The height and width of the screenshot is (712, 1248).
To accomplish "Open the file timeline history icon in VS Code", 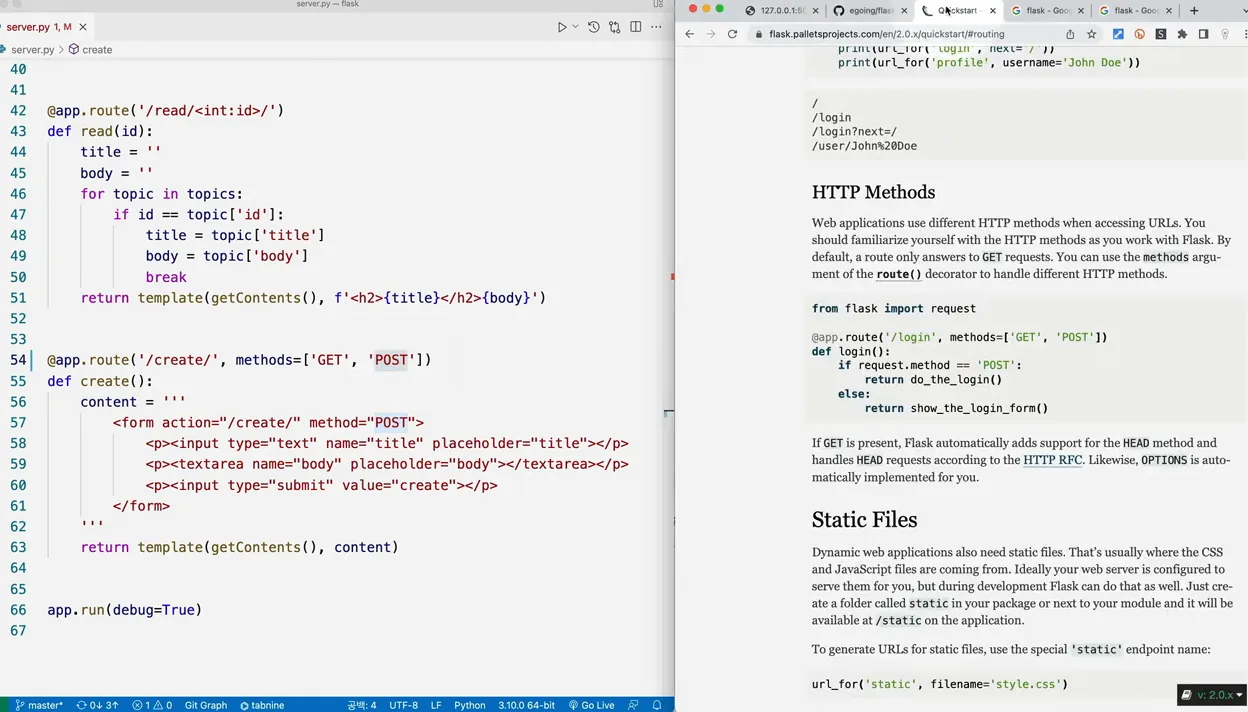I will [594, 27].
